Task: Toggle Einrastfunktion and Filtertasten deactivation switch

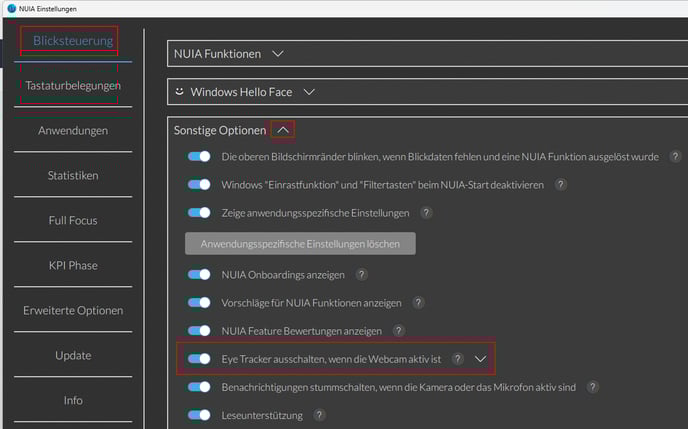Action: (199, 184)
